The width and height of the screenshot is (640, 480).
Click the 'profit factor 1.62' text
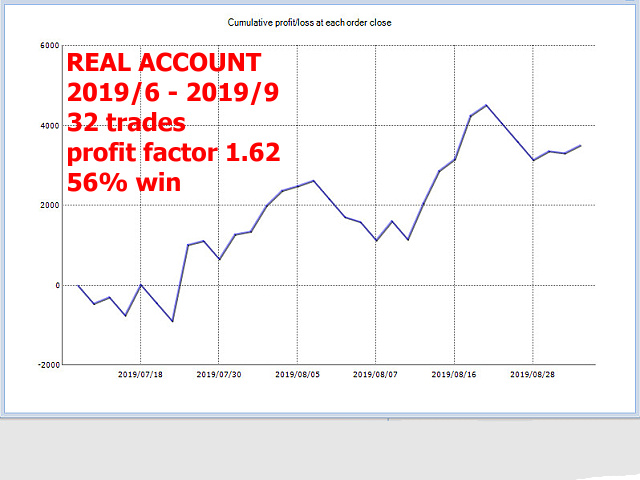(x=173, y=153)
